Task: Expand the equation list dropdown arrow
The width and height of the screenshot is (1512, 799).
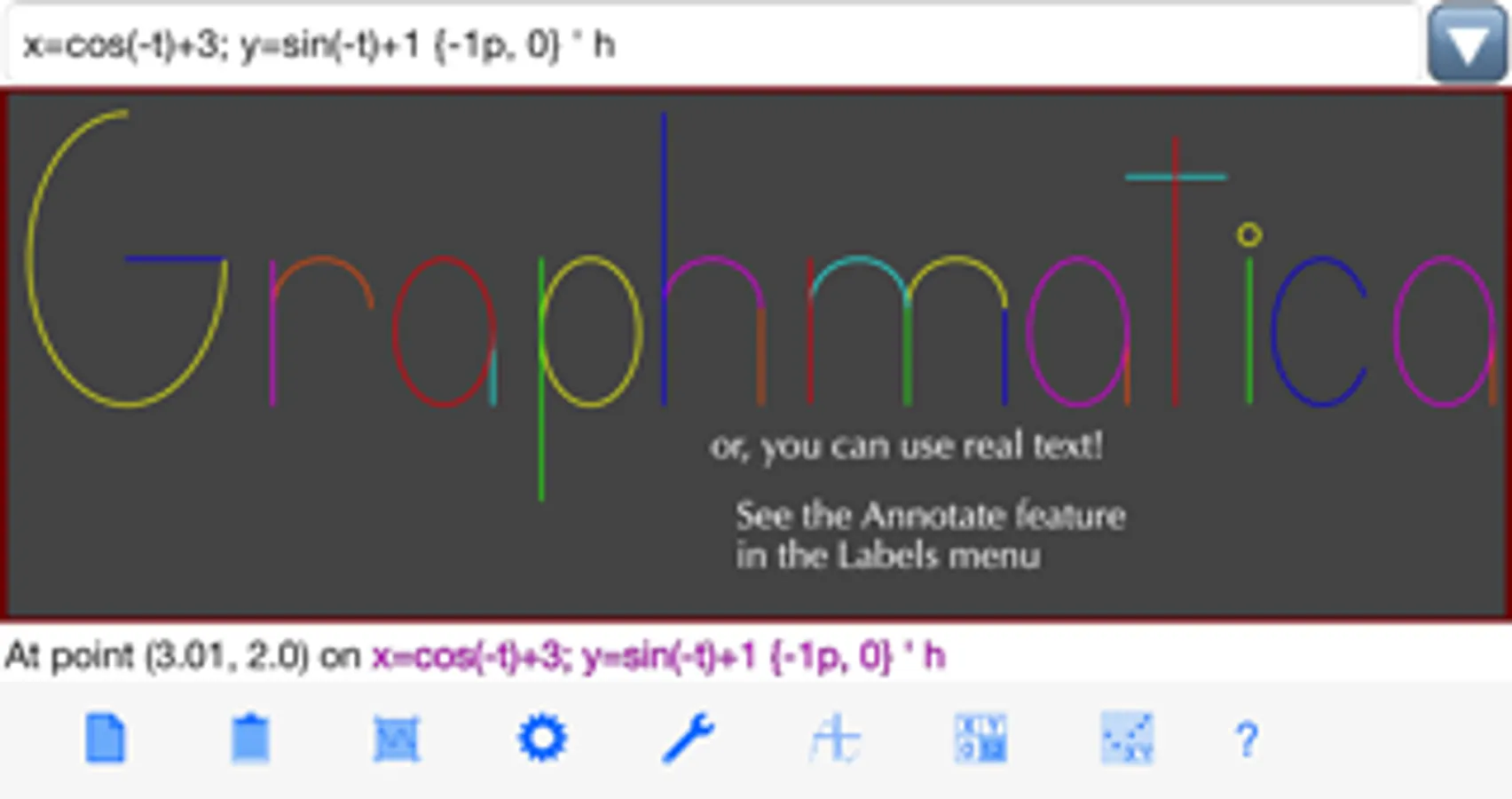Action: (1467, 44)
